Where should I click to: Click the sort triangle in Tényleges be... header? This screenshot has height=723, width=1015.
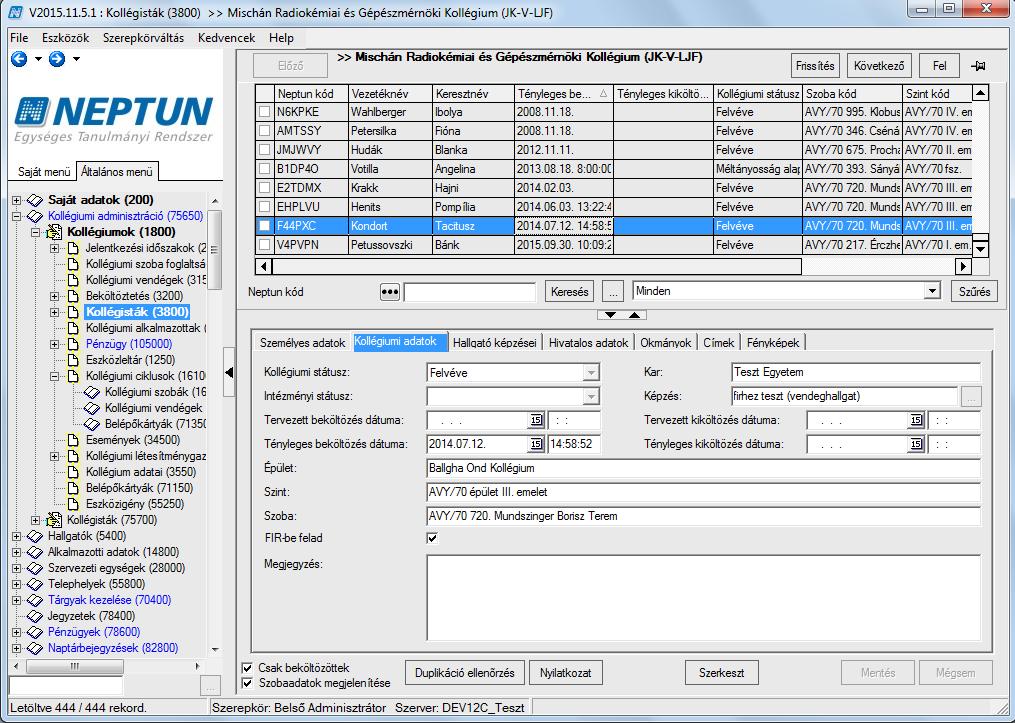(603, 94)
